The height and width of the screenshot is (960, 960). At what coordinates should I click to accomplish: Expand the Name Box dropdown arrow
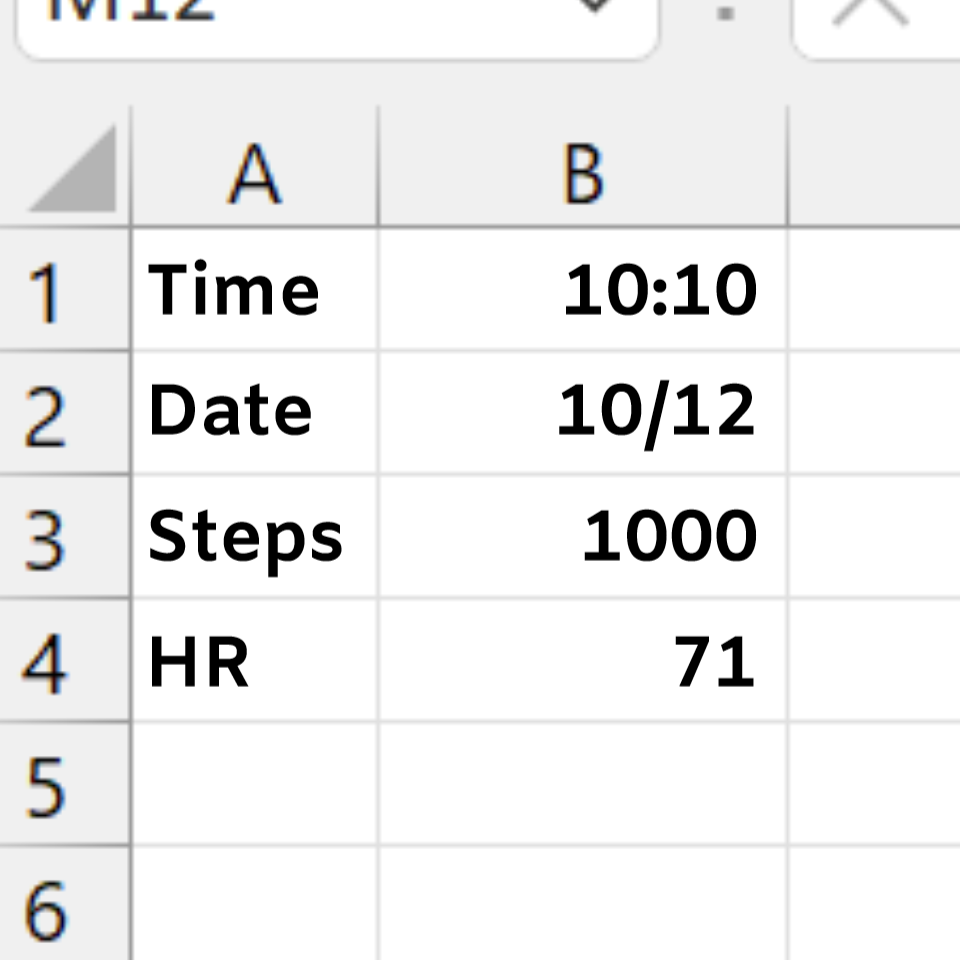596,6
